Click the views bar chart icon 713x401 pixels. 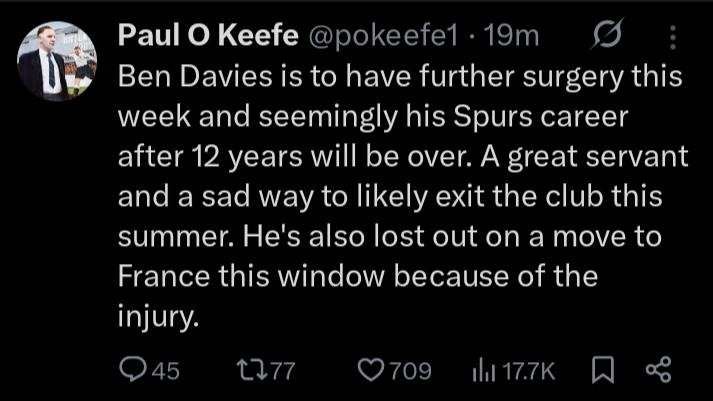(481, 371)
